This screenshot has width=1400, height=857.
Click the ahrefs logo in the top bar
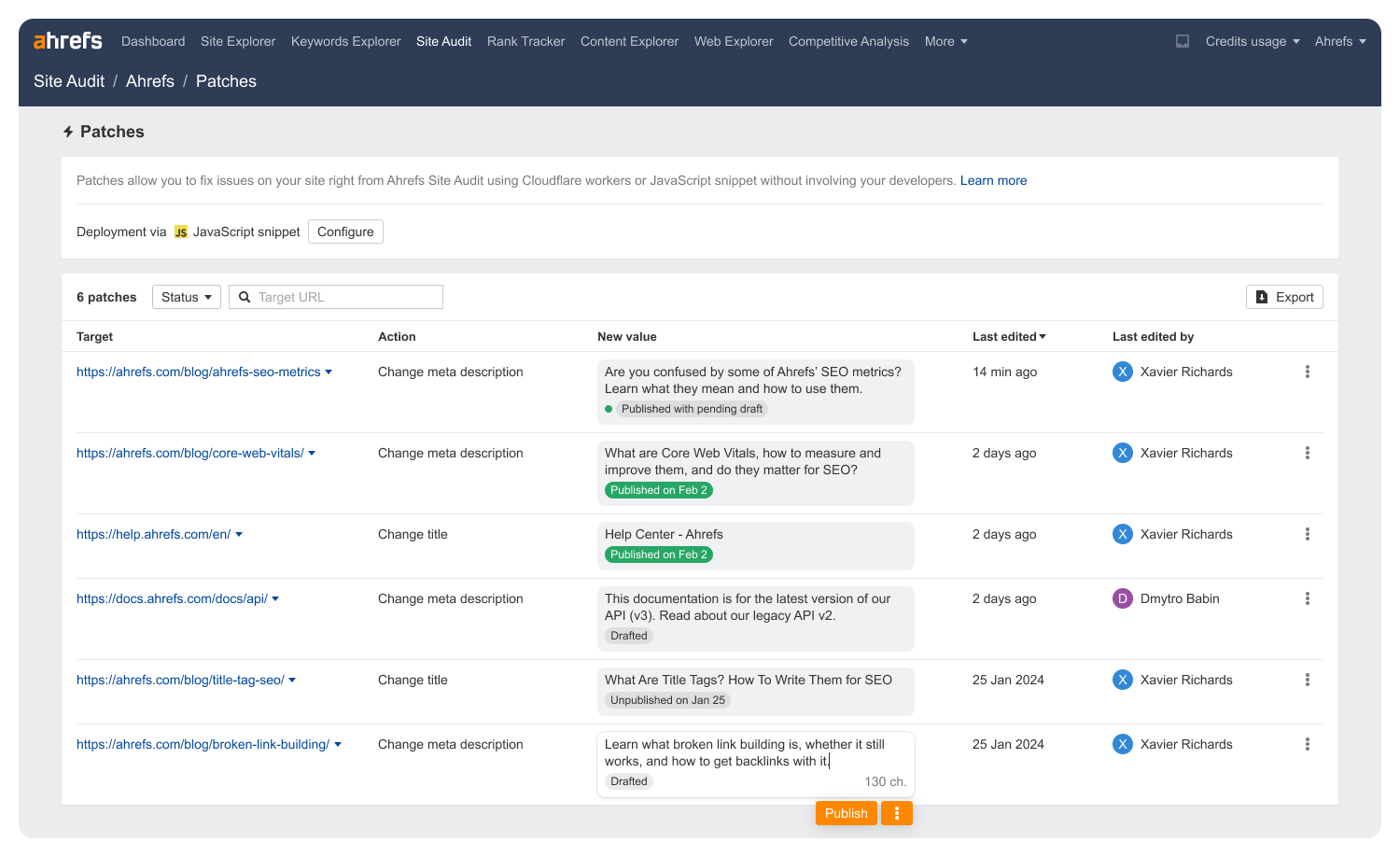coord(66,40)
